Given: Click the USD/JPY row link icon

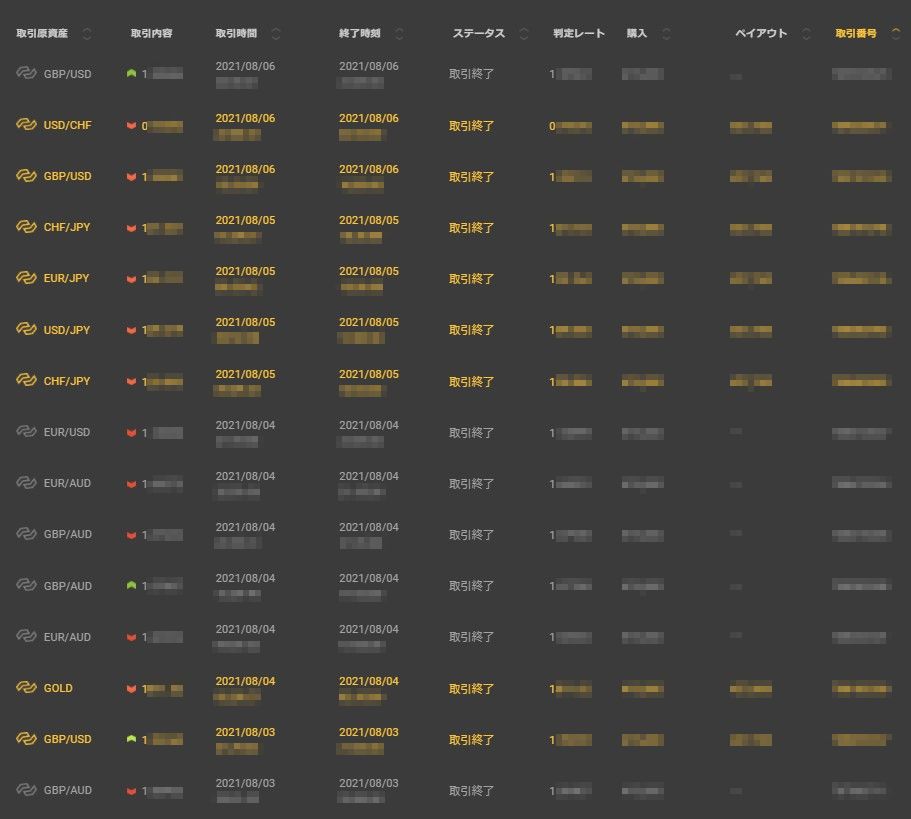Looking at the screenshot, I should (x=26, y=329).
